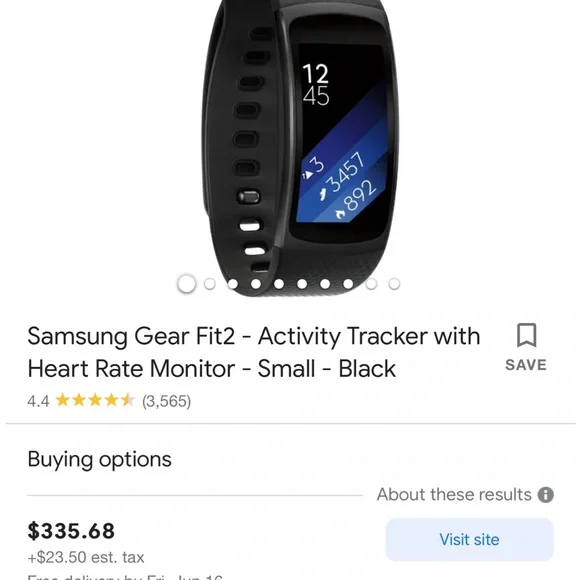The image size is (580, 580).
Task: Open the About these results link
Action: pyautogui.click(x=454, y=495)
